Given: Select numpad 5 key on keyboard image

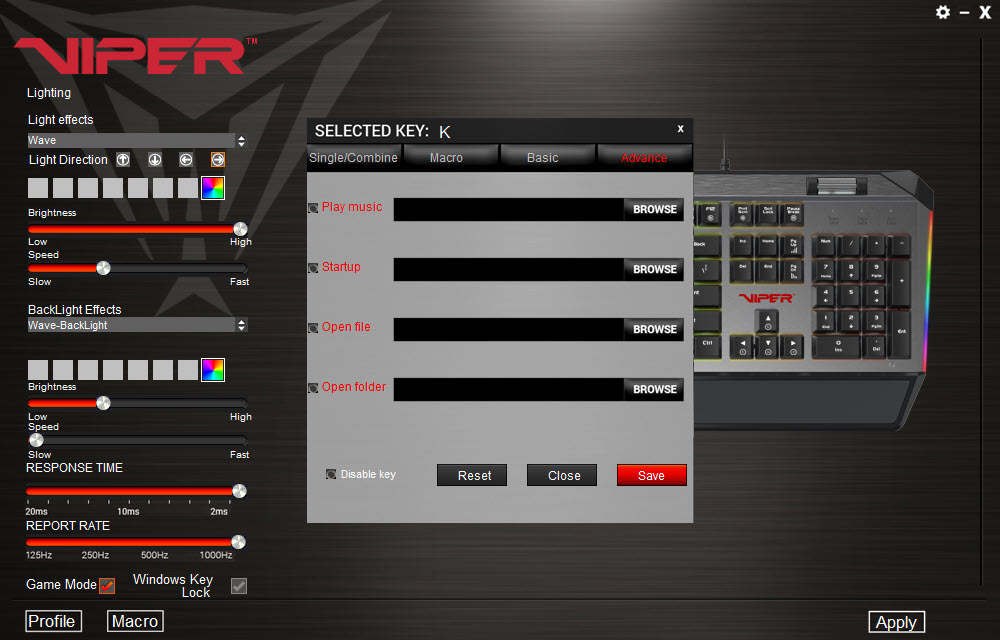Looking at the screenshot, I should pyautogui.click(x=851, y=296).
